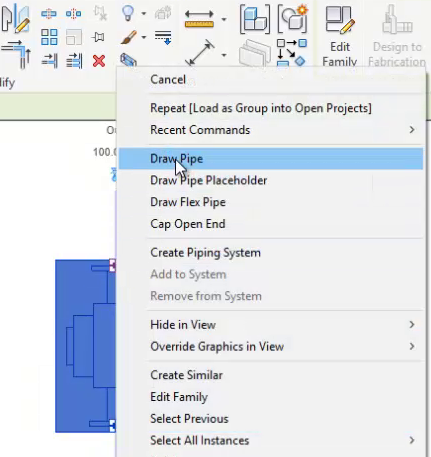Select the Mirror Draw Axis tool
Image resolution: width=431 pixels, height=457 pixels.
point(15,19)
